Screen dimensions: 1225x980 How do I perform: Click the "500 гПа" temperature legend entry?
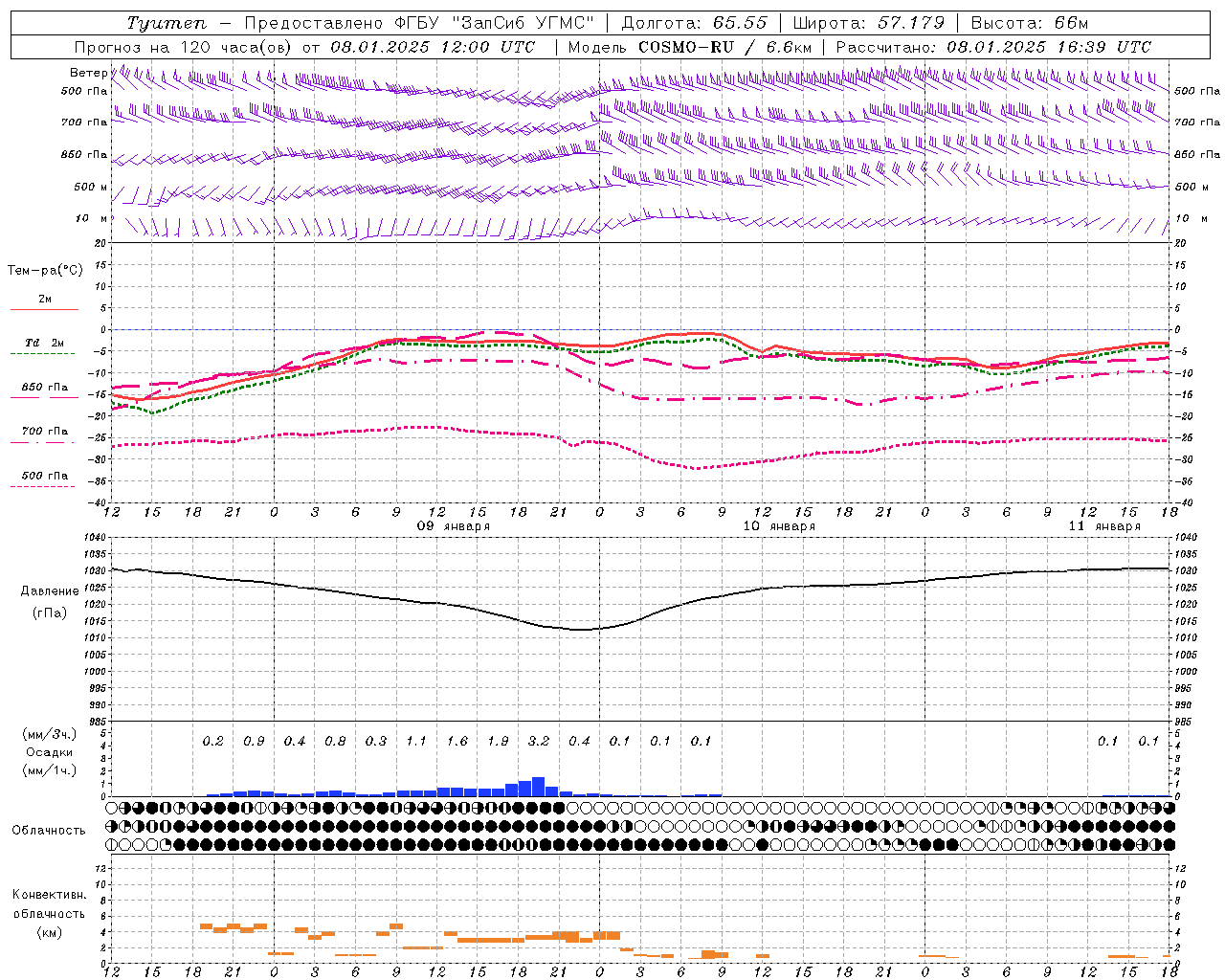click(45, 476)
